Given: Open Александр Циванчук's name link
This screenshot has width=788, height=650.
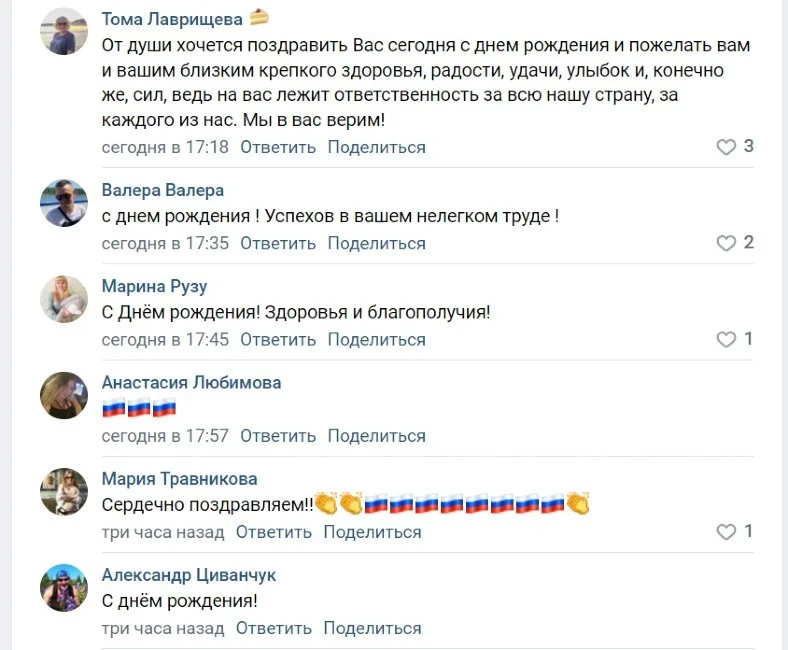Looking at the screenshot, I should point(189,575).
